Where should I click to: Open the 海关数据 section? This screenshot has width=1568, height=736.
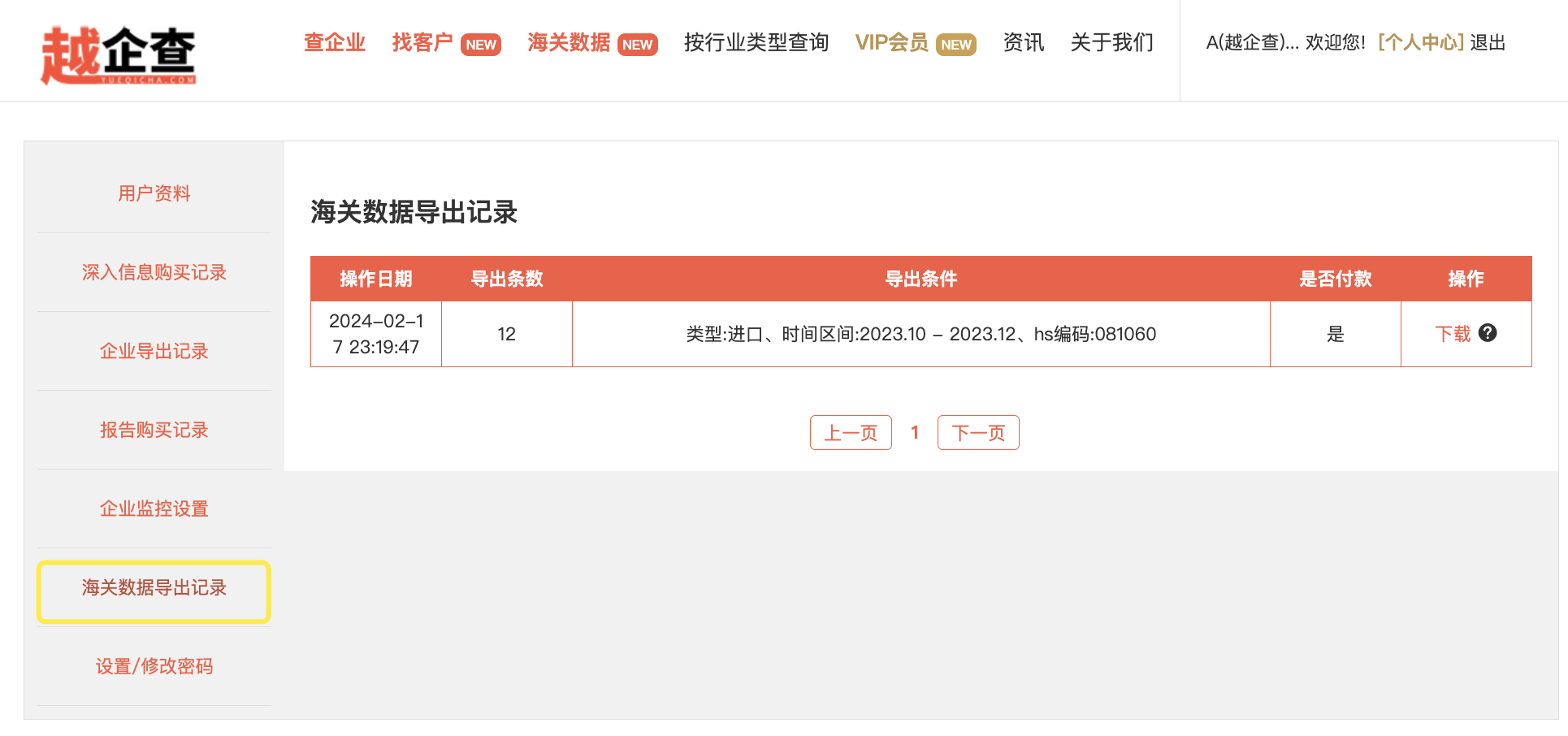[569, 43]
